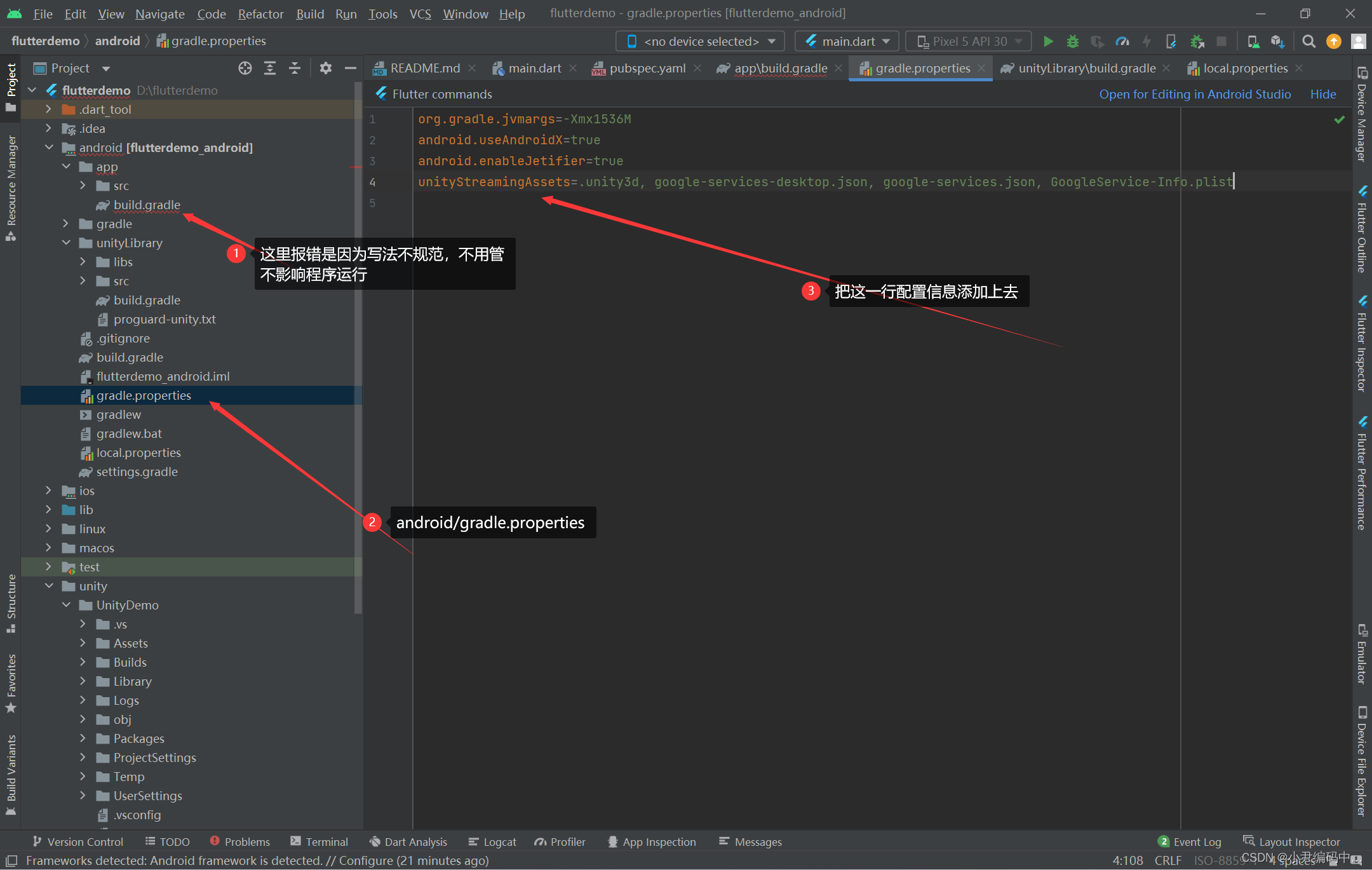The width and height of the screenshot is (1372, 870).
Task: Open Device File Explorer side panel
Action: 1362,761
